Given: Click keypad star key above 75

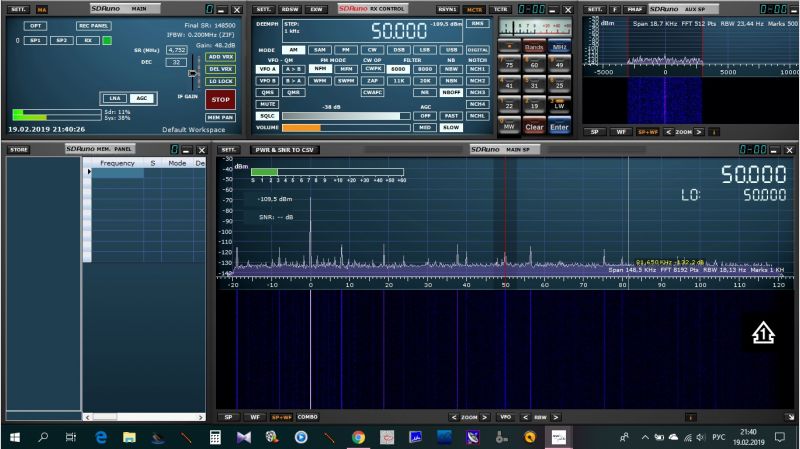Looking at the screenshot, I should [x=509, y=46].
